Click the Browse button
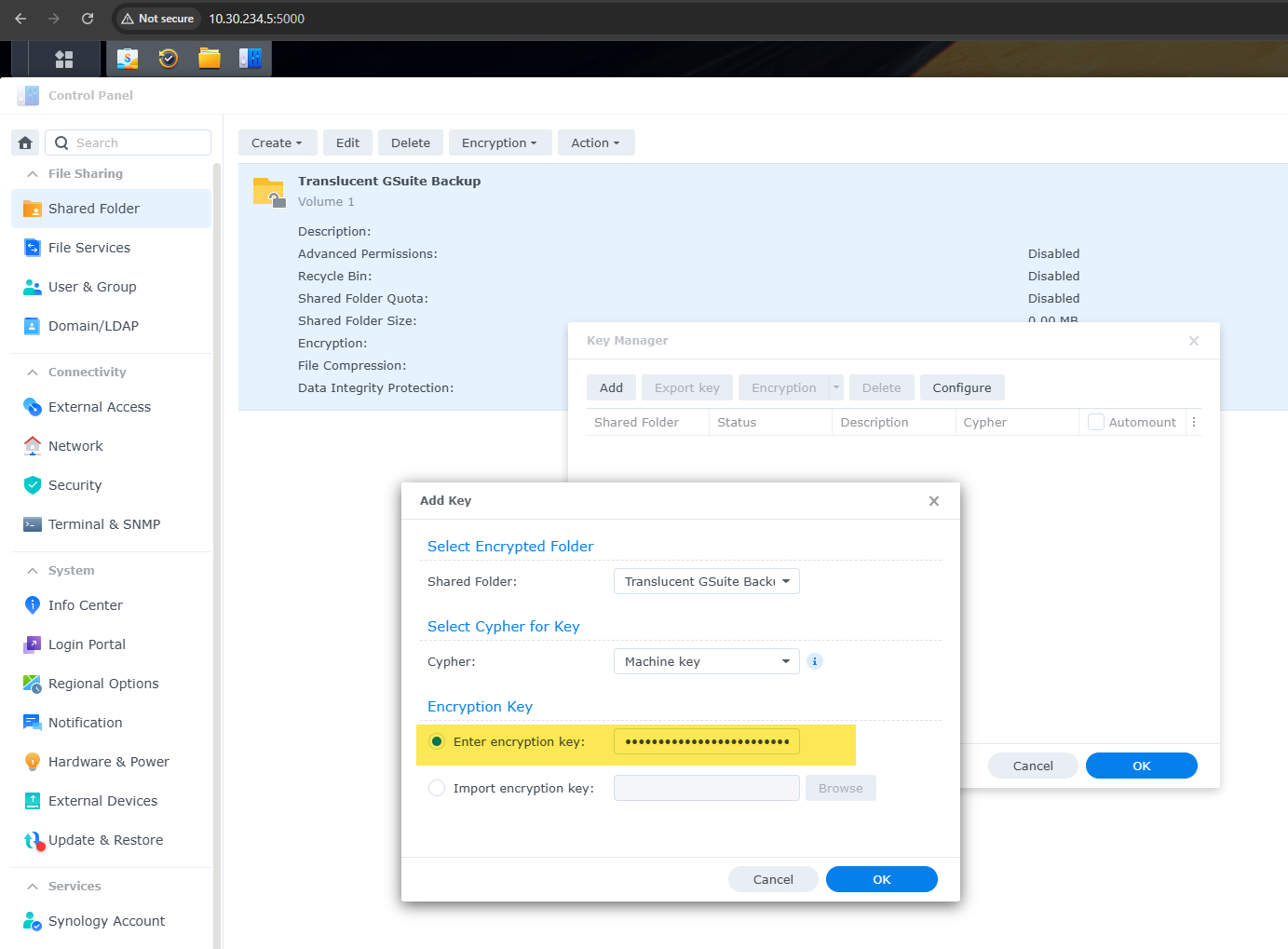This screenshot has height=949, width=1288. (x=841, y=788)
